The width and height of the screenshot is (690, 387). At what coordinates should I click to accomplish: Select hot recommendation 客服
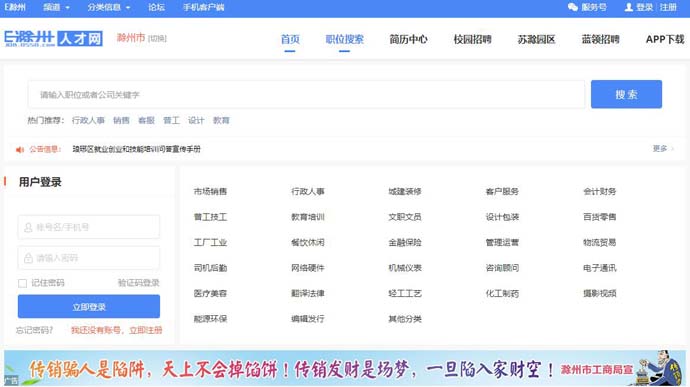point(147,120)
